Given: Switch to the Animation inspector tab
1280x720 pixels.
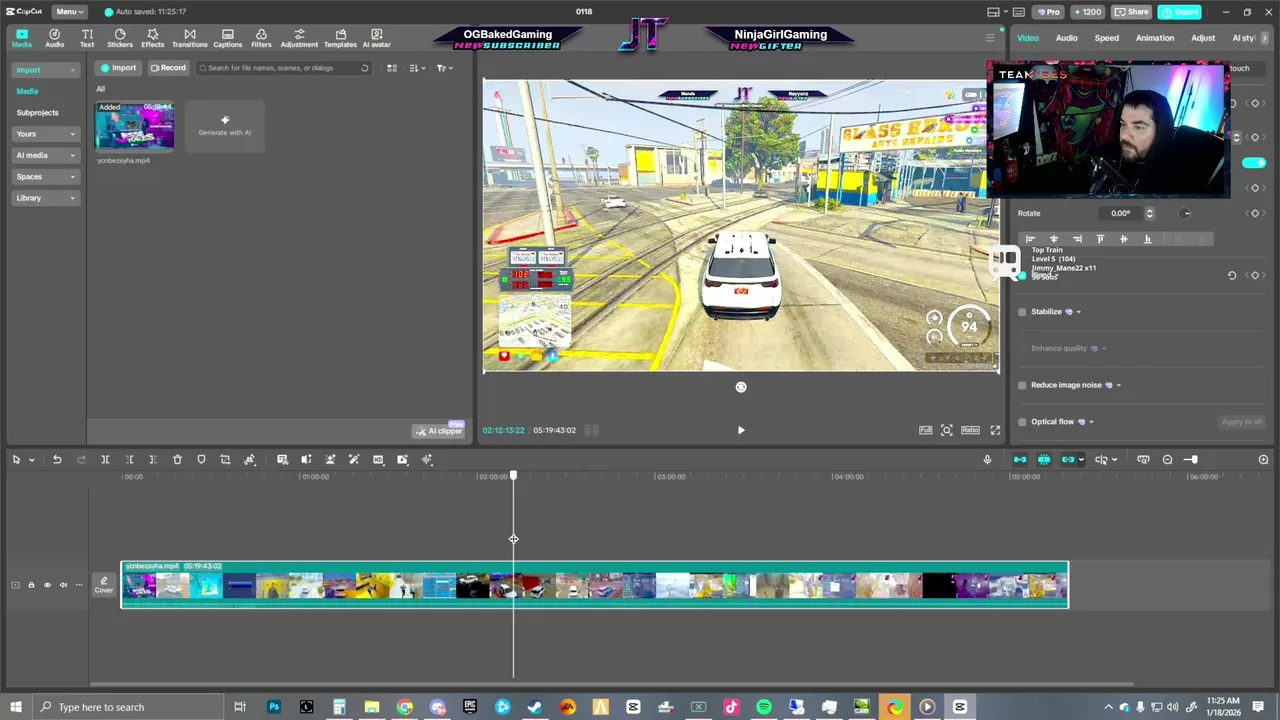Looking at the screenshot, I should 1154,38.
